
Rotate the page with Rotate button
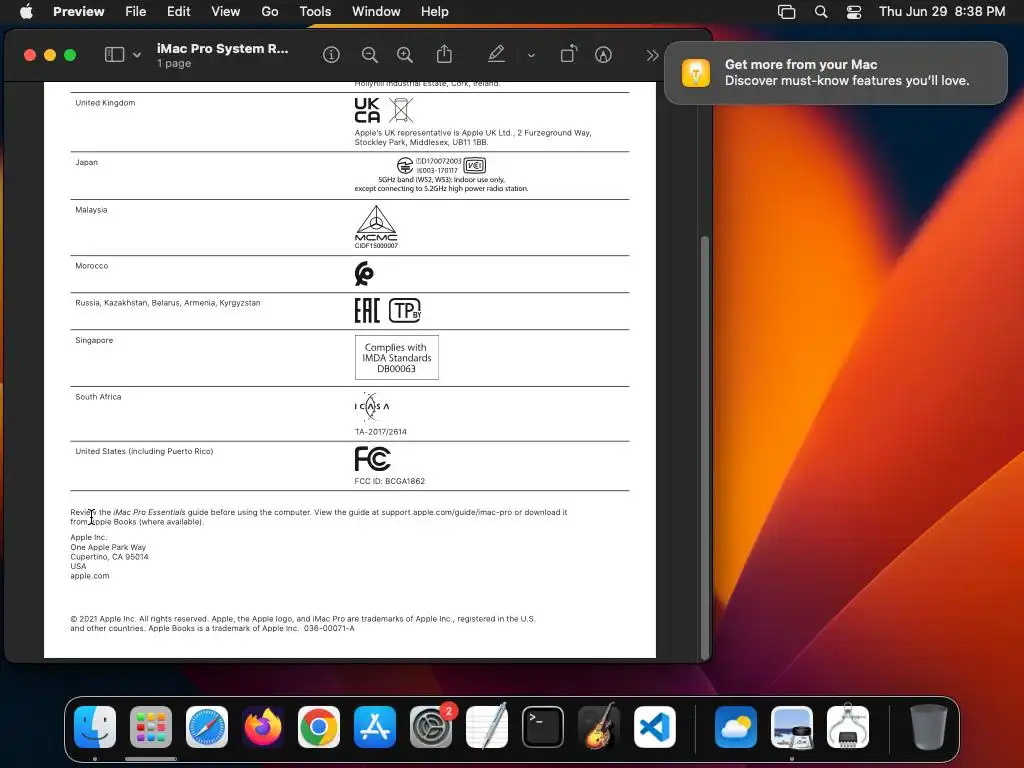click(x=569, y=54)
